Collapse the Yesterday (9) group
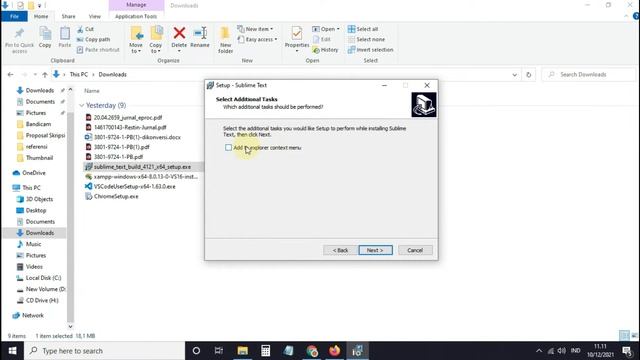The image size is (640, 360). (x=82, y=105)
